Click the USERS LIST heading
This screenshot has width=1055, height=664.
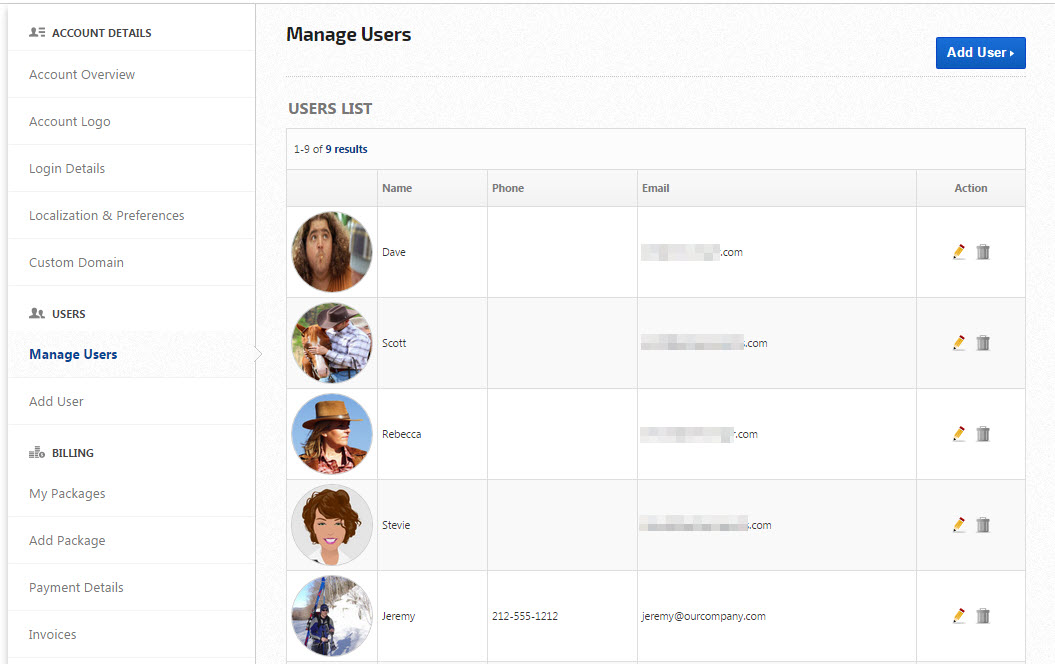pos(330,108)
